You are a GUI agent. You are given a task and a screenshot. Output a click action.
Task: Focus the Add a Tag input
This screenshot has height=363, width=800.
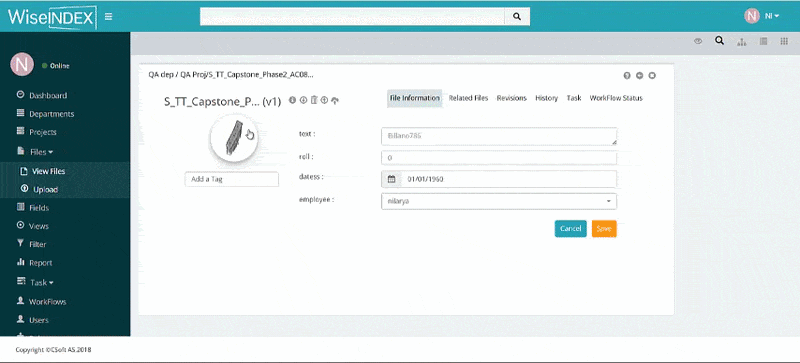tap(232, 179)
